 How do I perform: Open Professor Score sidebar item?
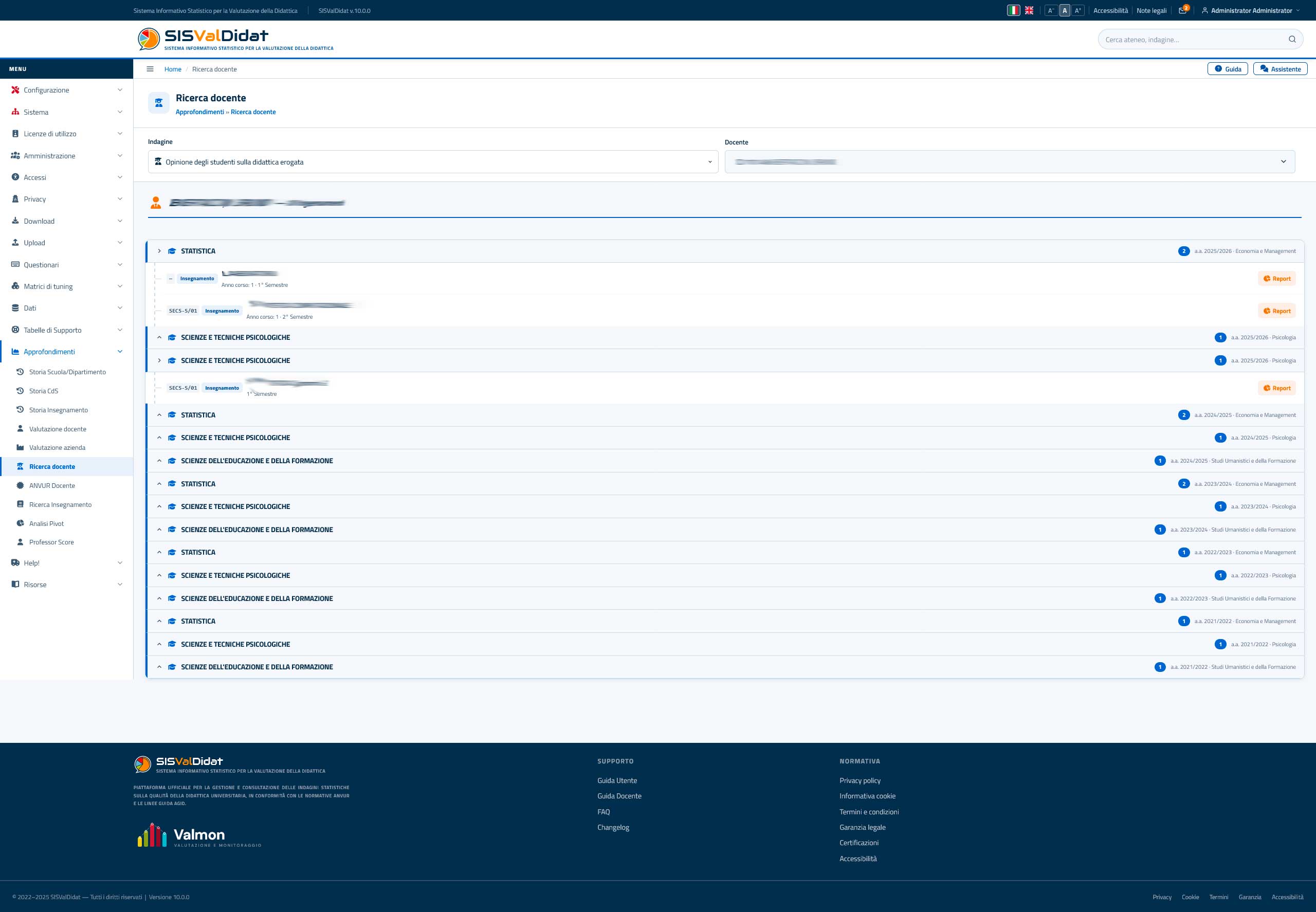pyautogui.click(x=67, y=542)
